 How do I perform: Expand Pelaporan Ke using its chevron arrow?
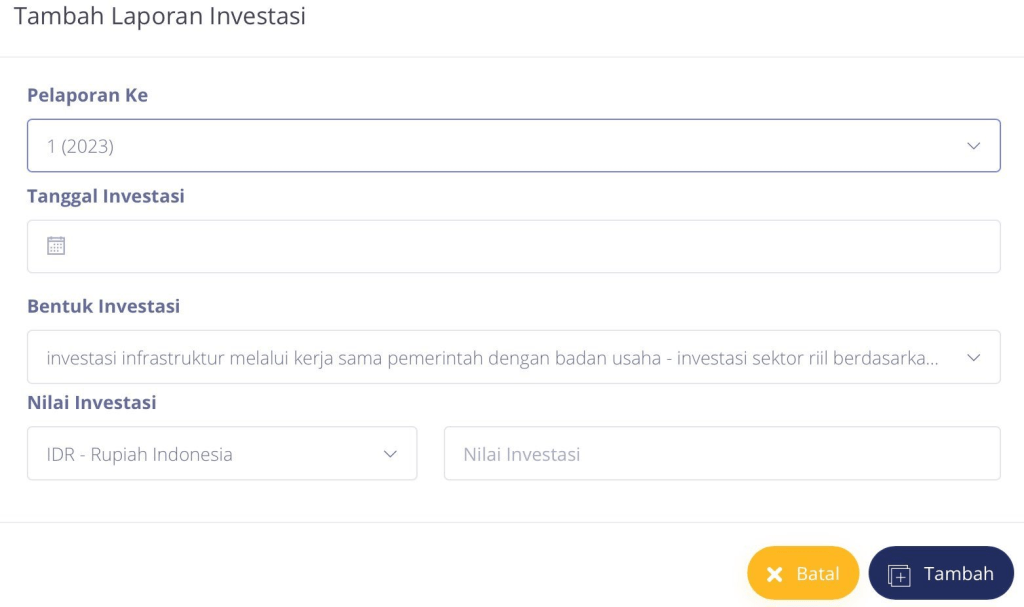(x=973, y=146)
